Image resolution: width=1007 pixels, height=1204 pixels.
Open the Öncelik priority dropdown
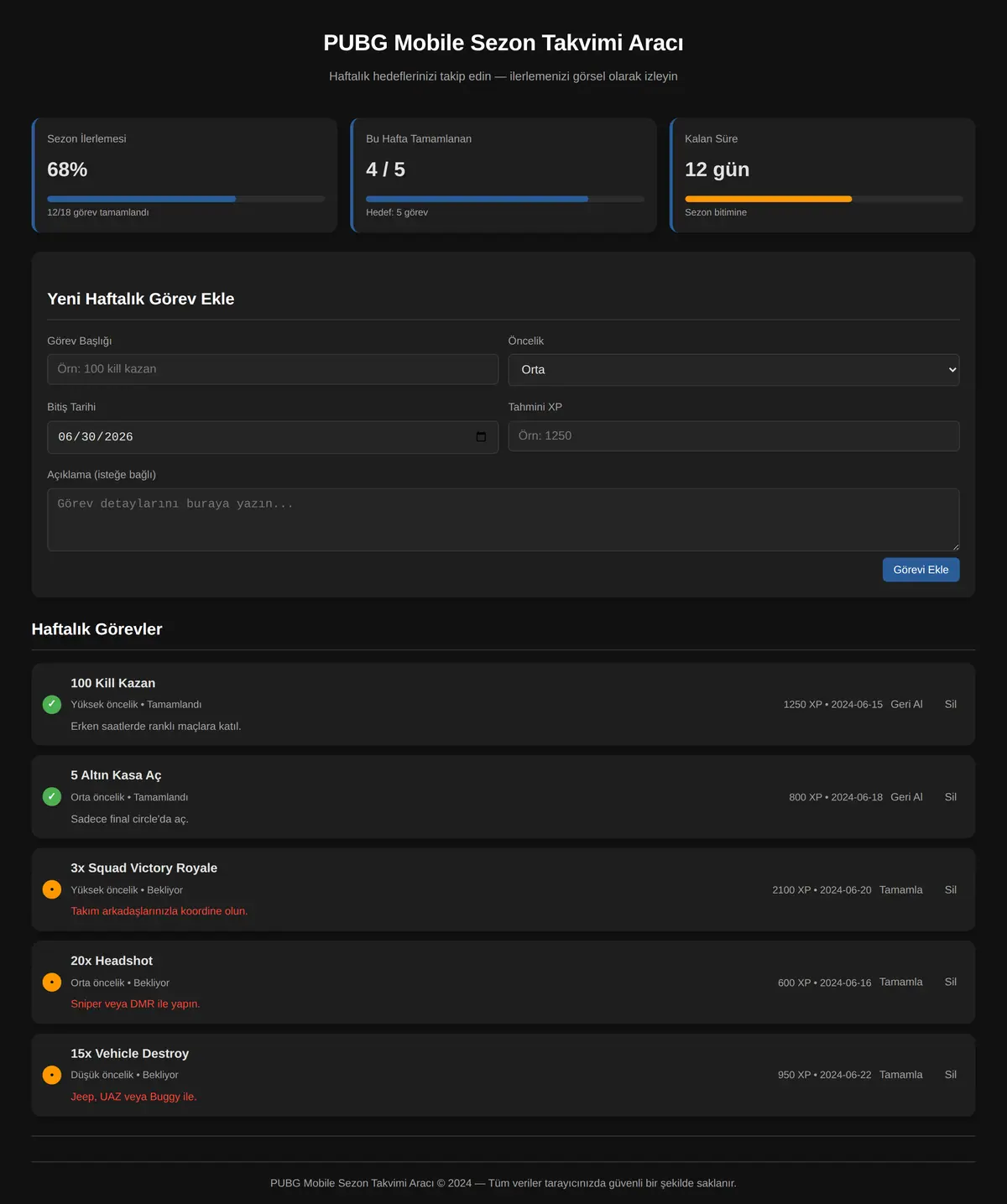coord(733,370)
